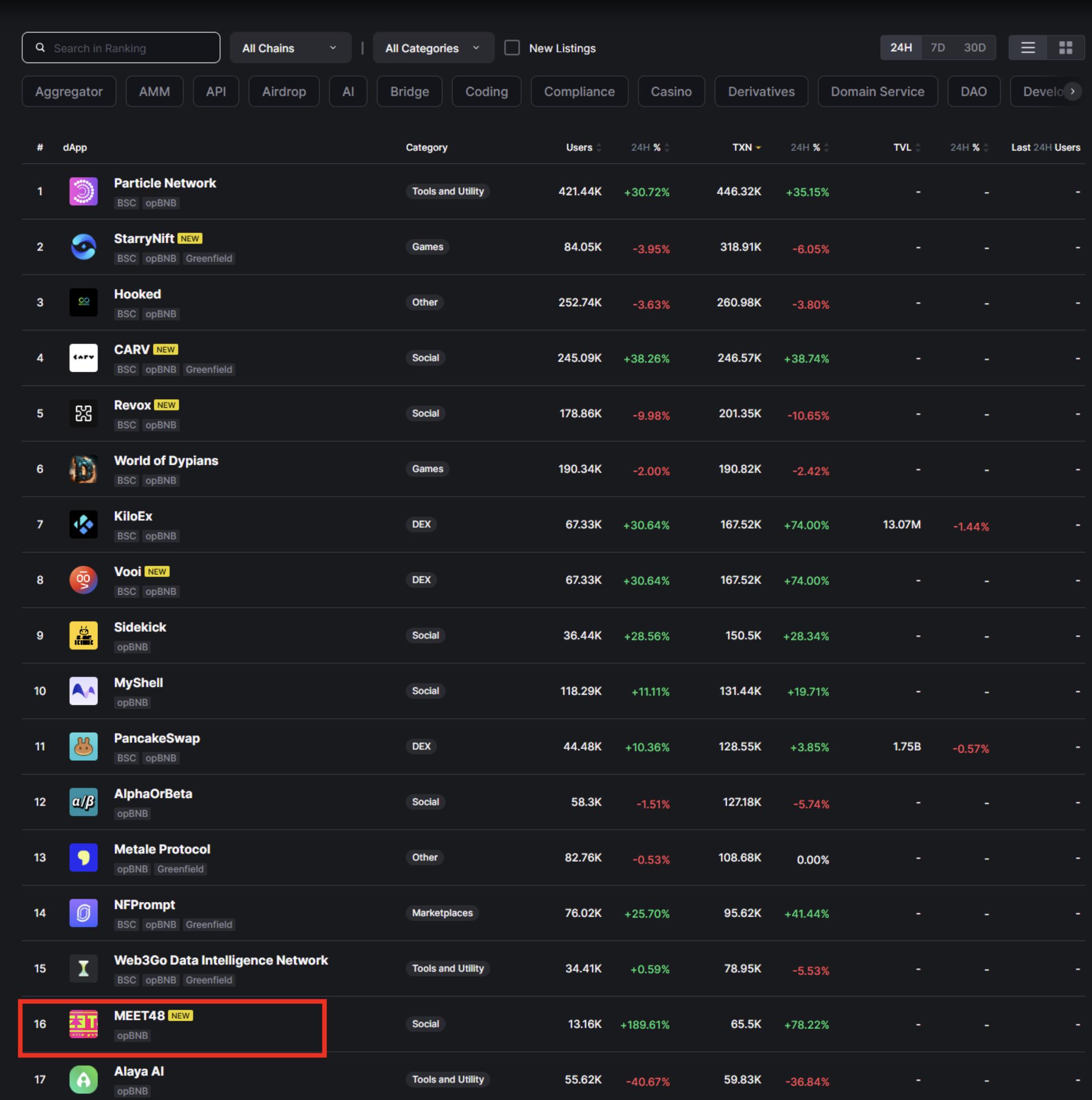The height and width of the screenshot is (1100, 1092).
Task: Click the MyShell wave logo
Action: coord(83,691)
